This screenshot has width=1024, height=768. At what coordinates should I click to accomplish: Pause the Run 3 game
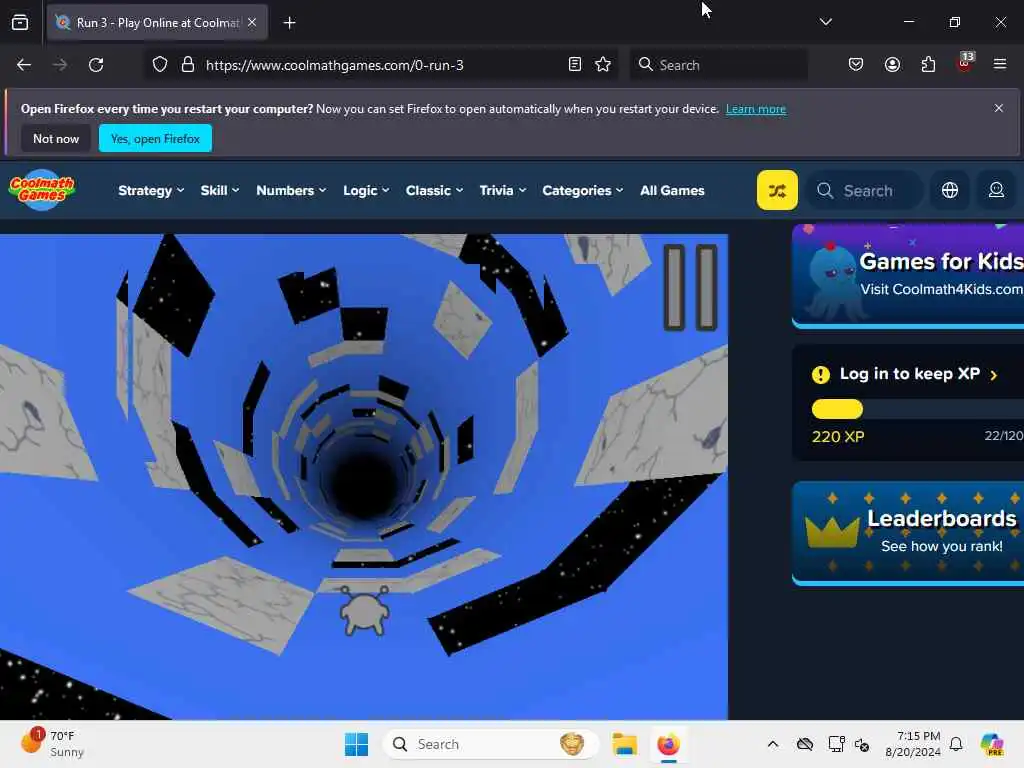[690, 287]
